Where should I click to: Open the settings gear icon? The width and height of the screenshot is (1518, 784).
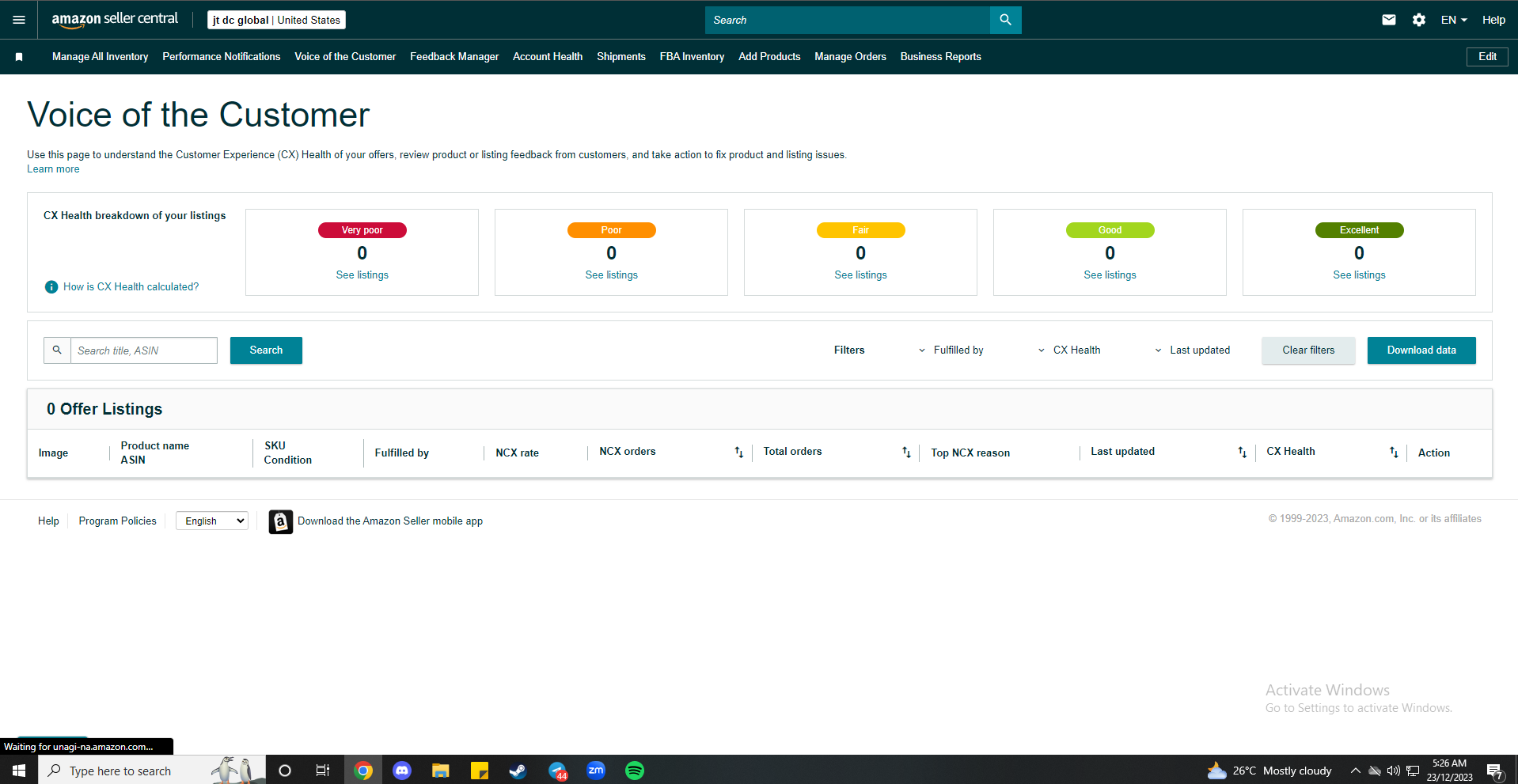pos(1419,20)
